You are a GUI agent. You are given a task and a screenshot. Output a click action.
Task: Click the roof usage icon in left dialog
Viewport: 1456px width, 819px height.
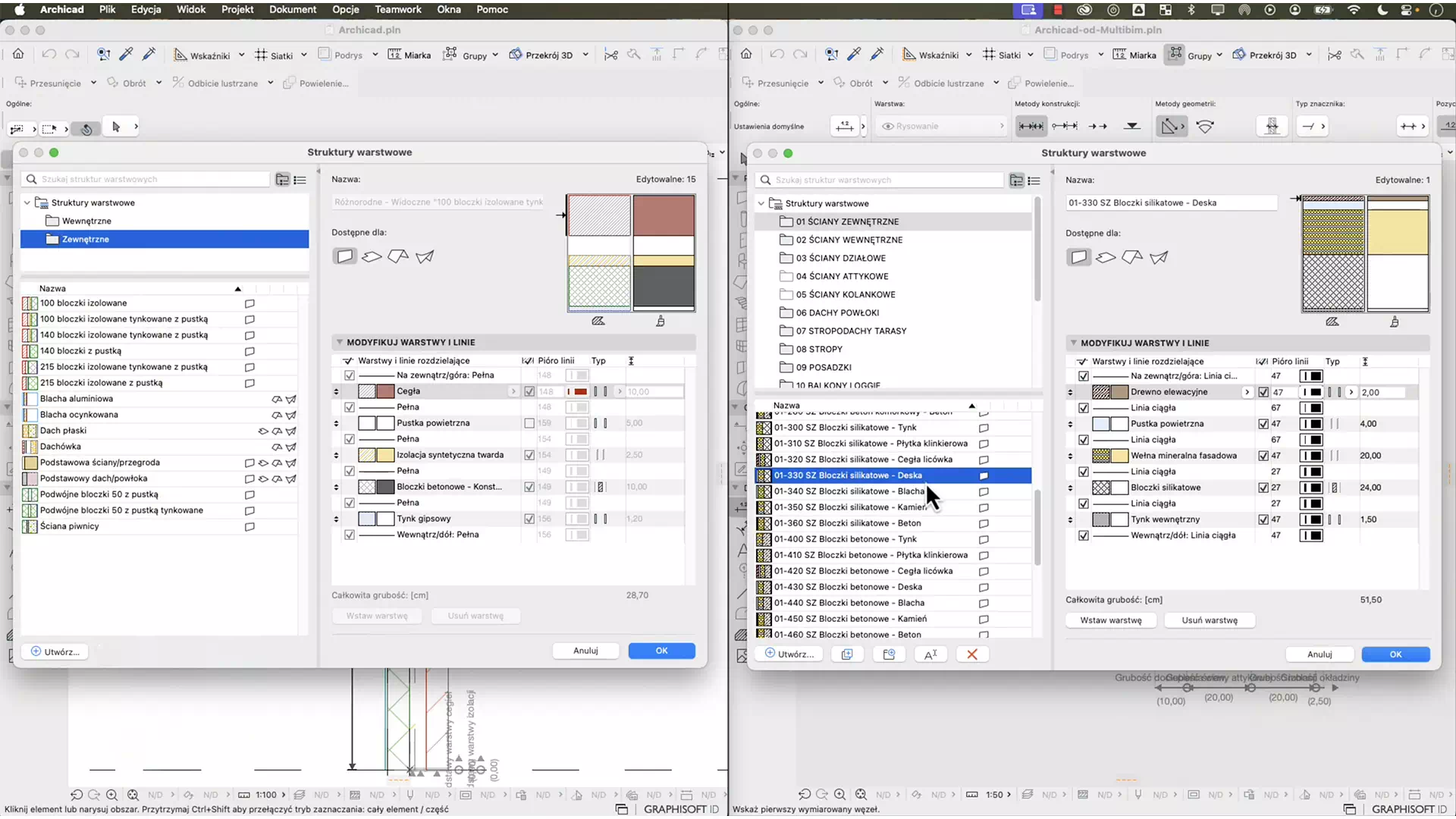click(398, 256)
